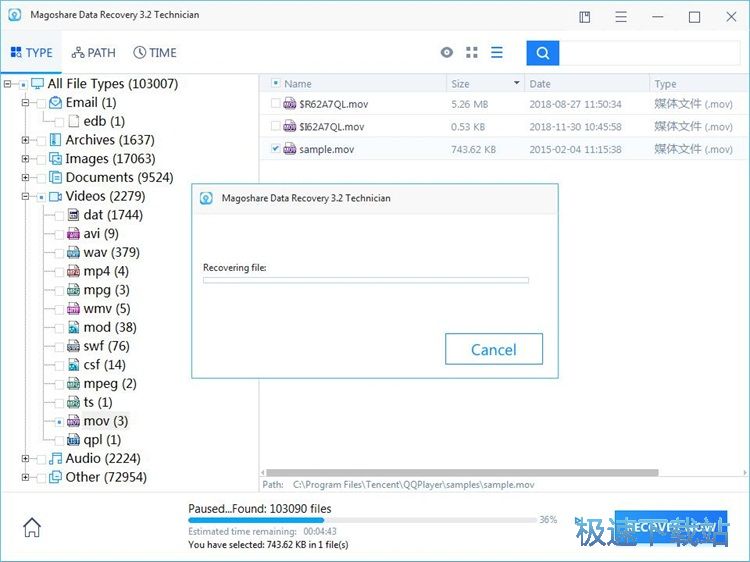Viewport: 750px width, 562px height.
Task: Collapse the Videos tree node
Action: [25, 196]
